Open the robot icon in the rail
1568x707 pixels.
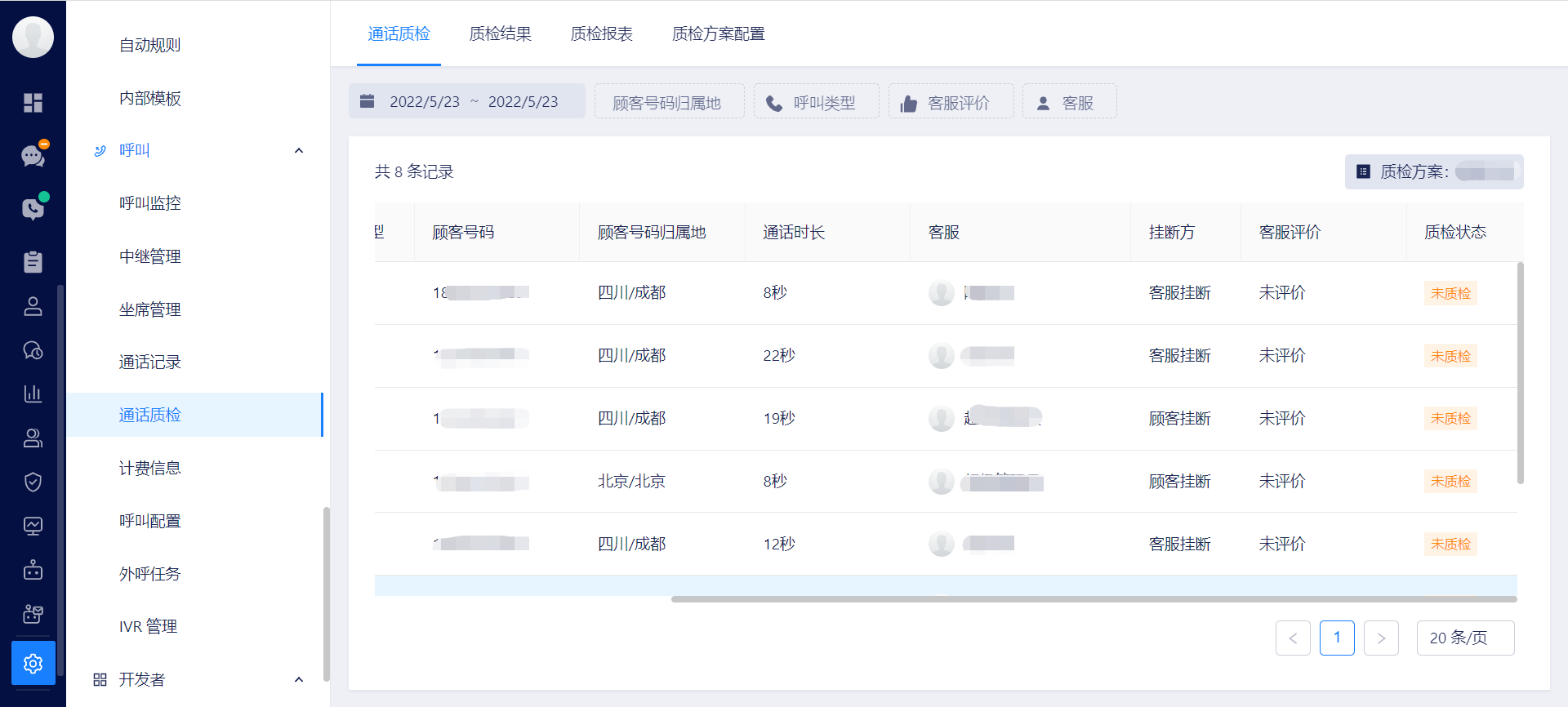point(33,569)
